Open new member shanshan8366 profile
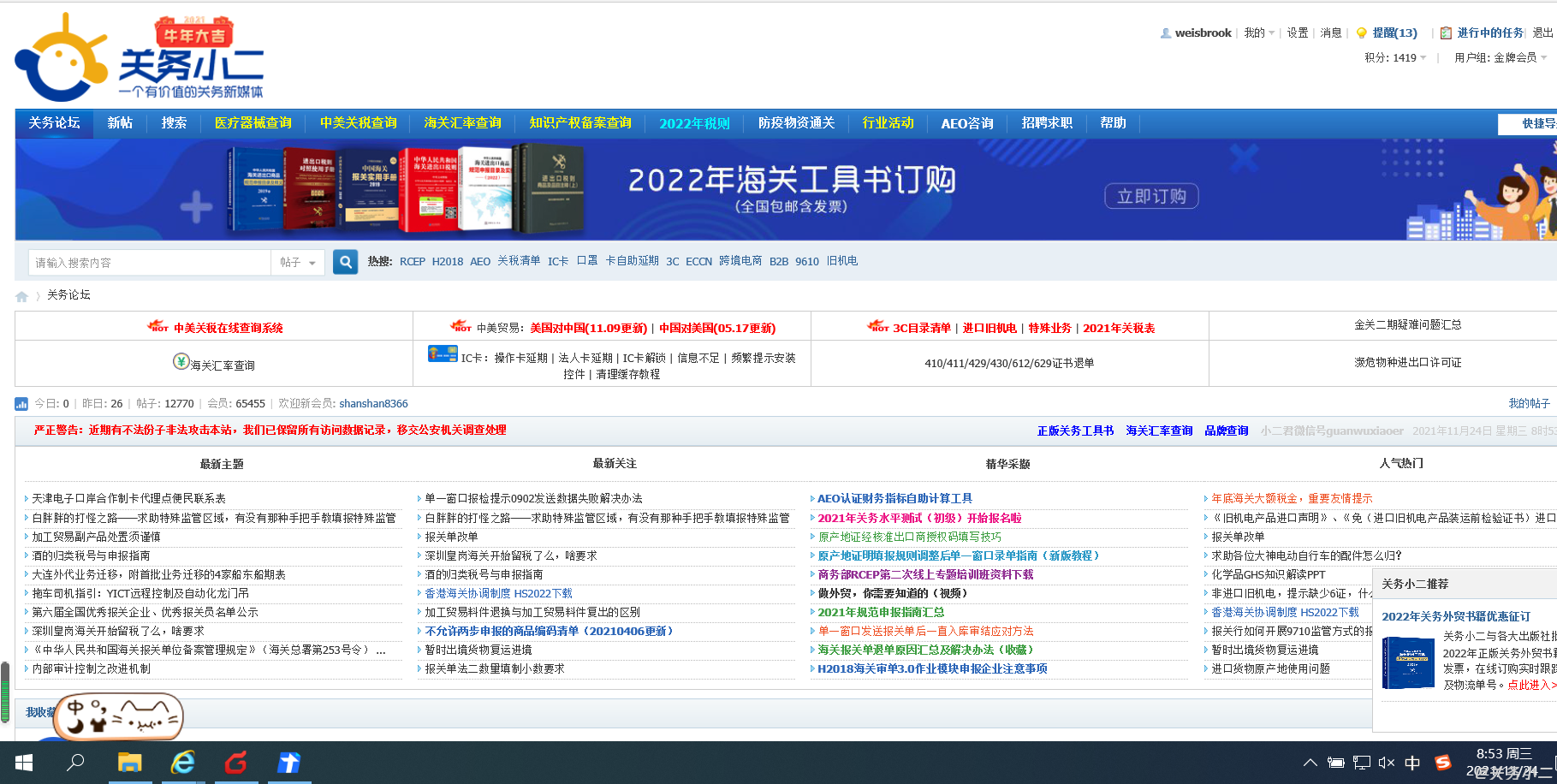The height and width of the screenshot is (784, 1557). point(373,404)
